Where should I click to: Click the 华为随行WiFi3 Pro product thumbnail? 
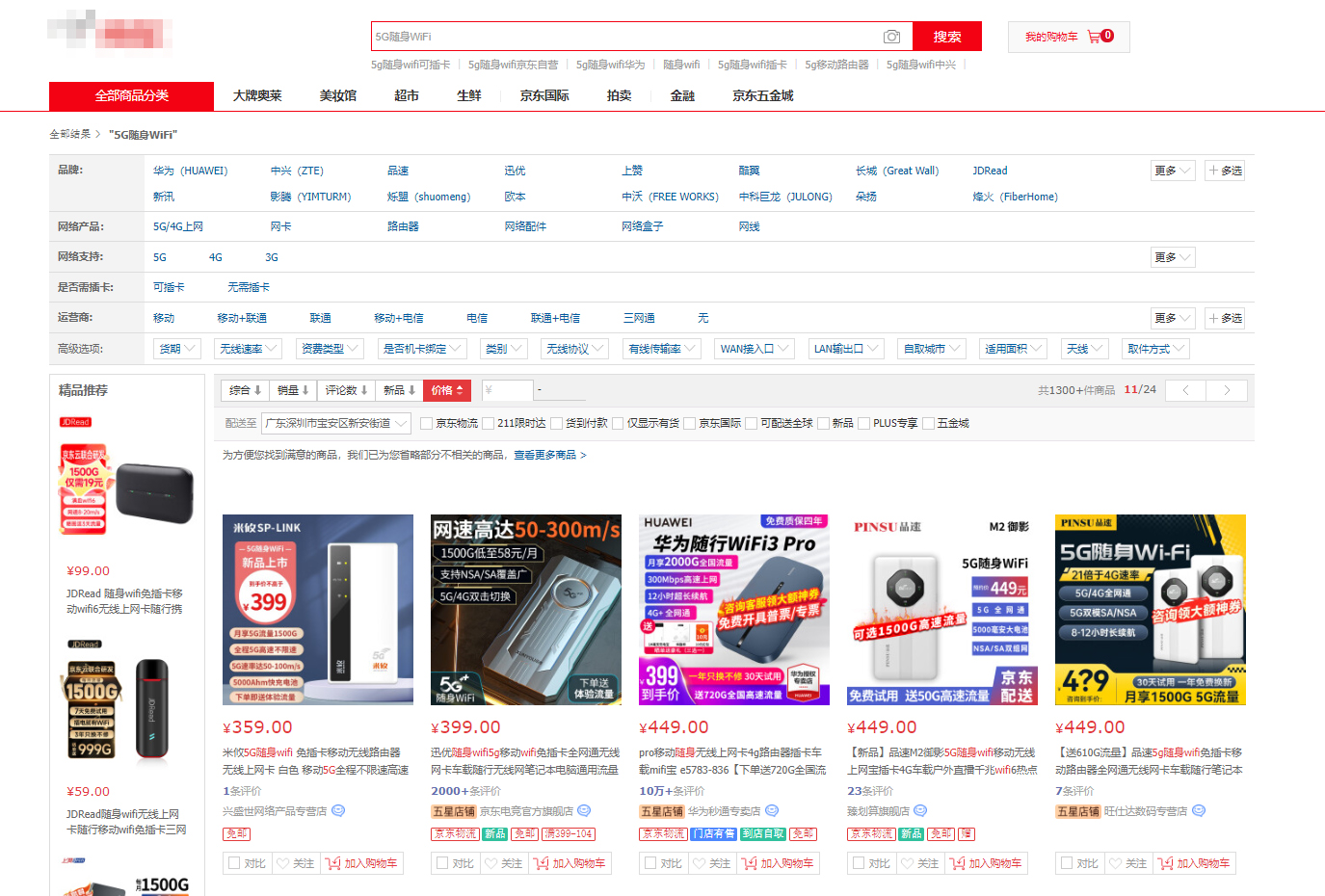pos(733,609)
